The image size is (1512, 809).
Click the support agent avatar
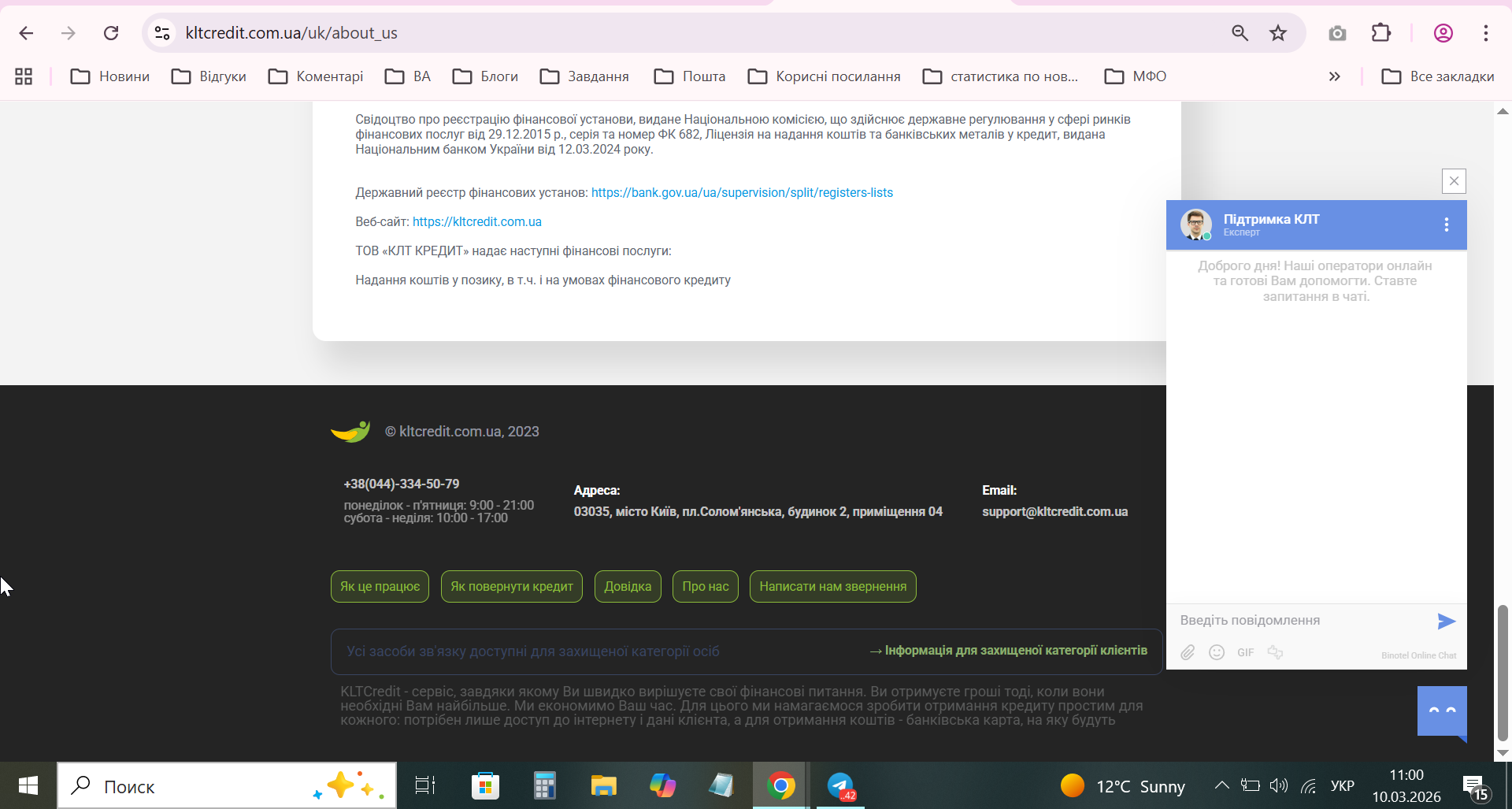(1195, 225)
